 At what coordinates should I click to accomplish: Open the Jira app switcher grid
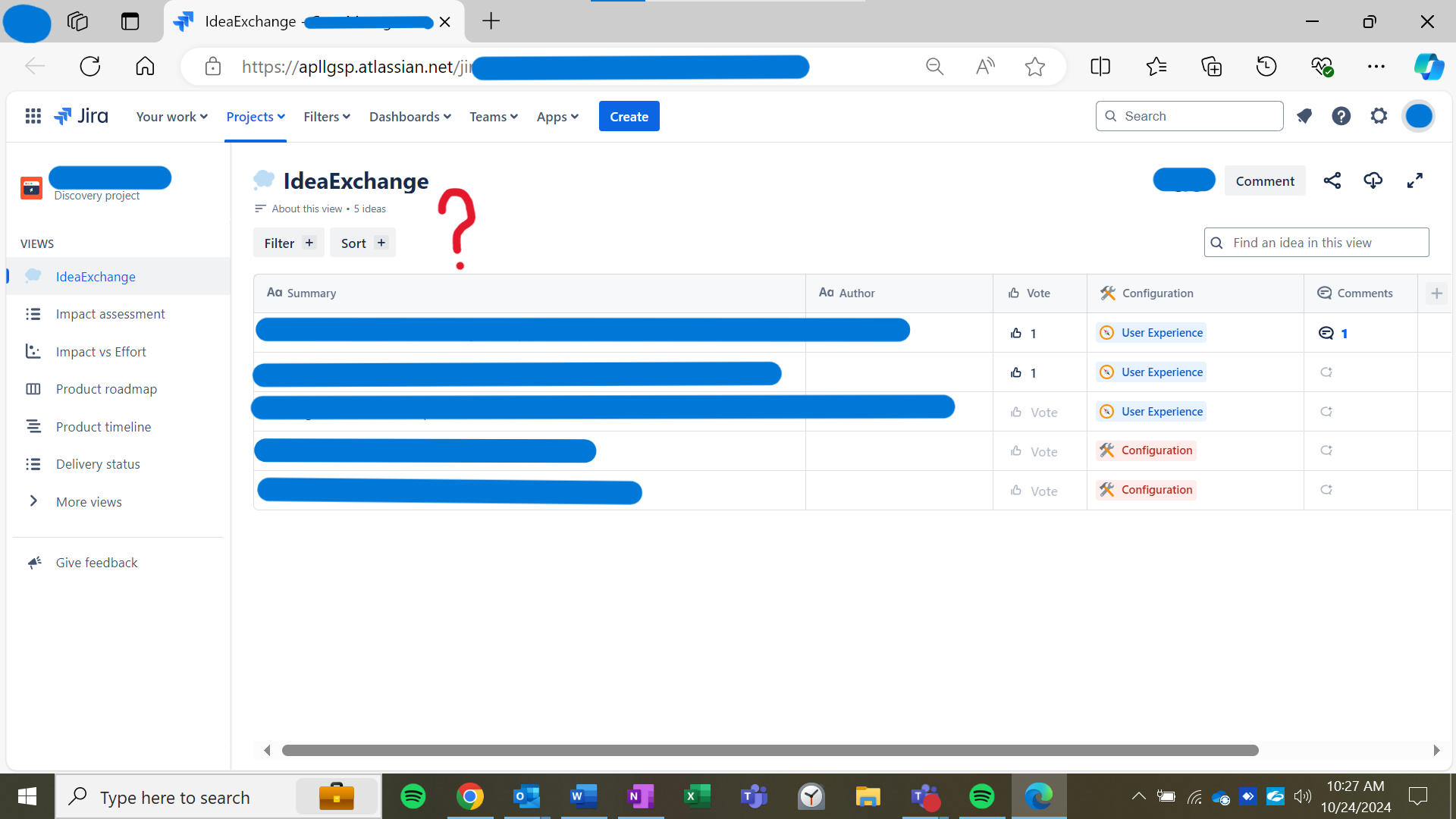(33, 116)
